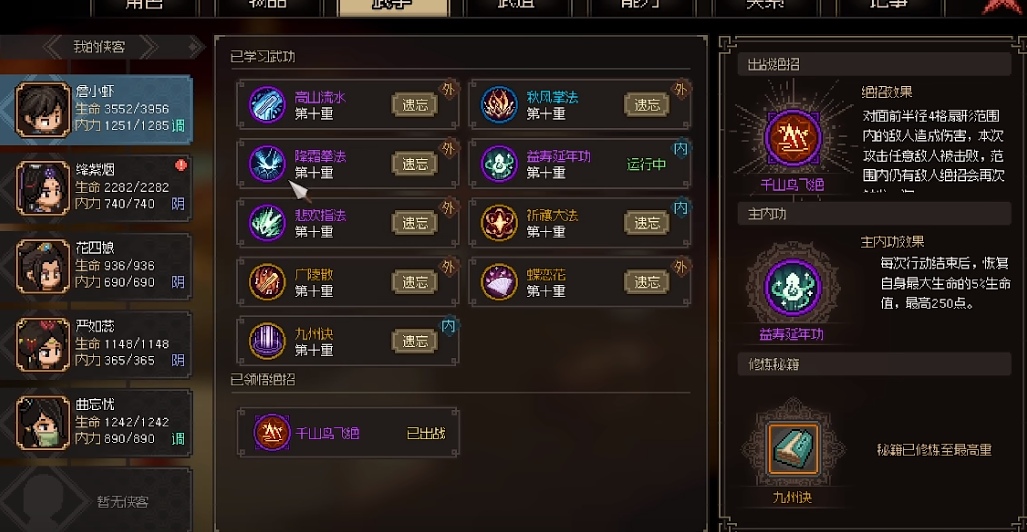
Task: Click the 九州诀 manual book under 修炼秘籍
Action: pos(793,449)
